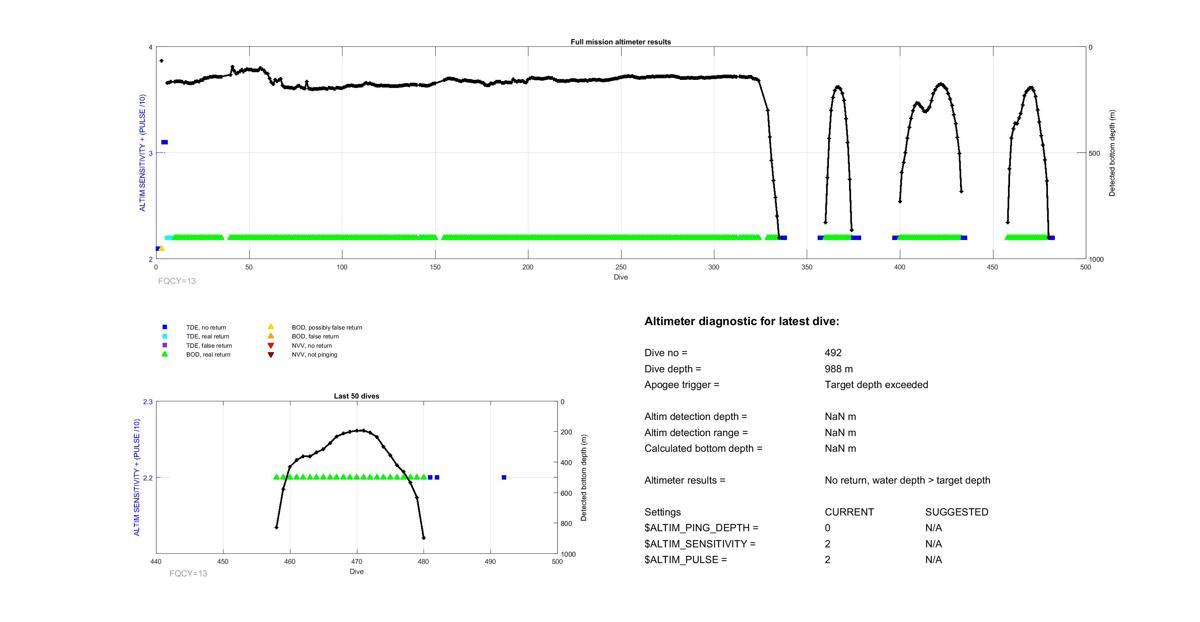Click 'No return, water depth > target depth' text
This screenshot has height=622, width=1200.
tap(908, 481)
